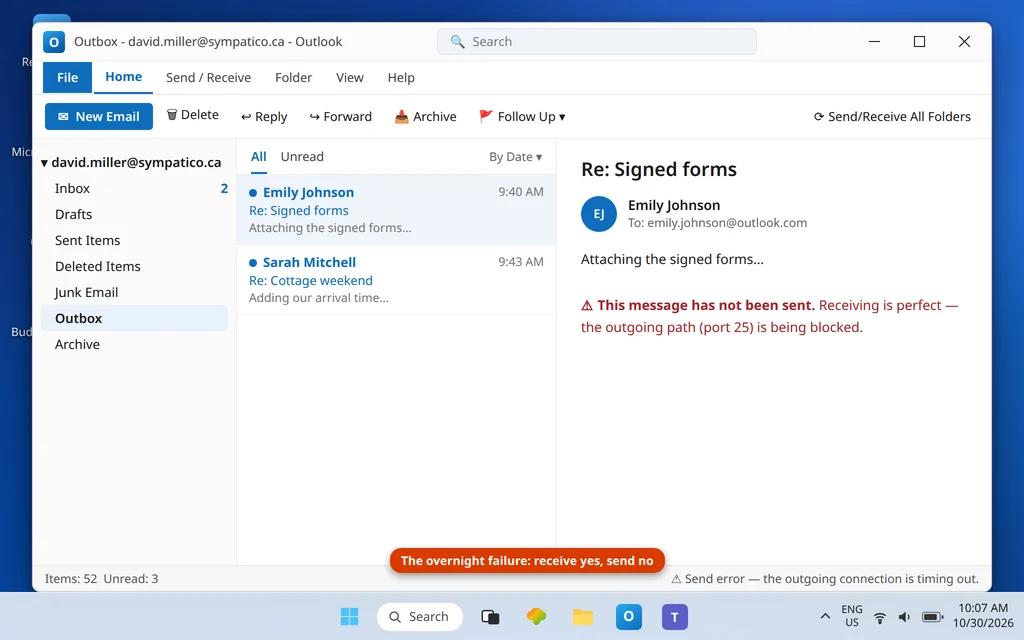The height and width of the screenshot is (640, 1024).
Task: Open Task View on the taskbar
Action: tap(490, 616)
